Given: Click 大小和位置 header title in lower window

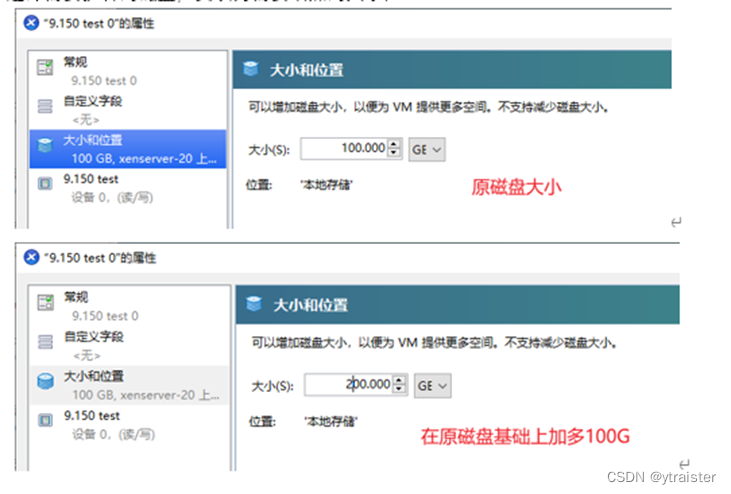Looking at the screenshot, I should 310,306.
